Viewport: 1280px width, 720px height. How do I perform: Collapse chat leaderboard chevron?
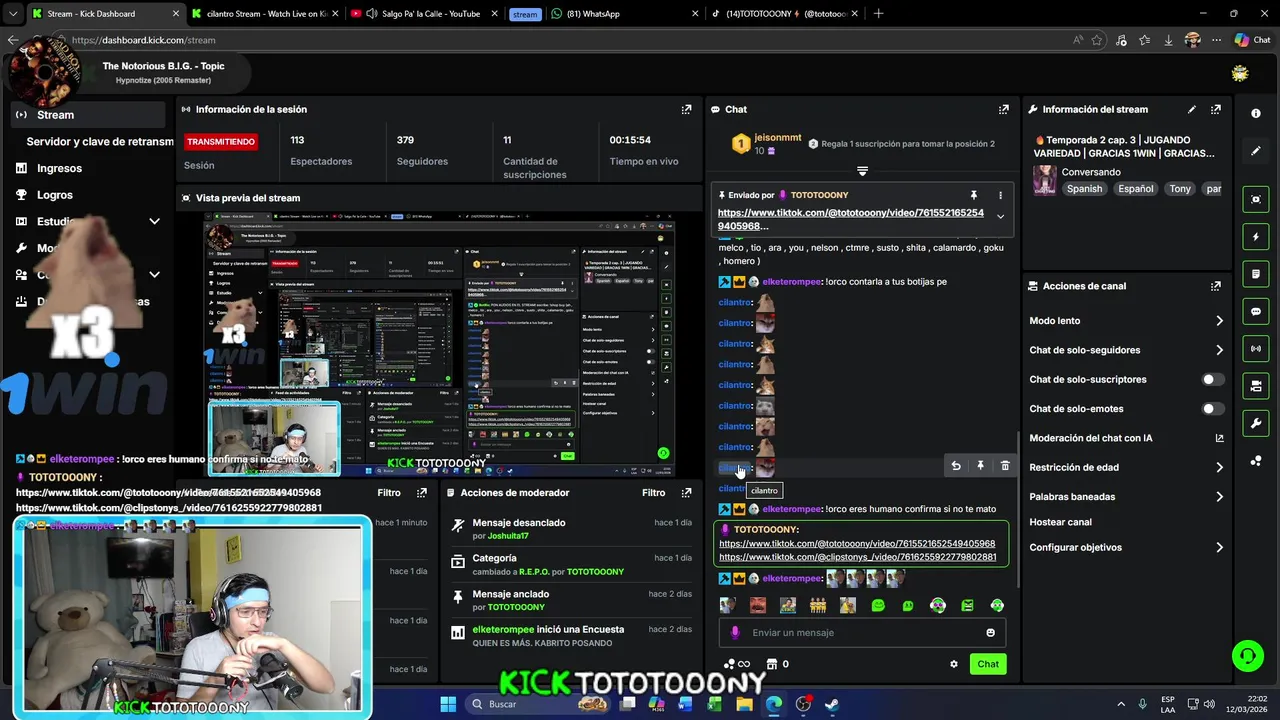862,171
